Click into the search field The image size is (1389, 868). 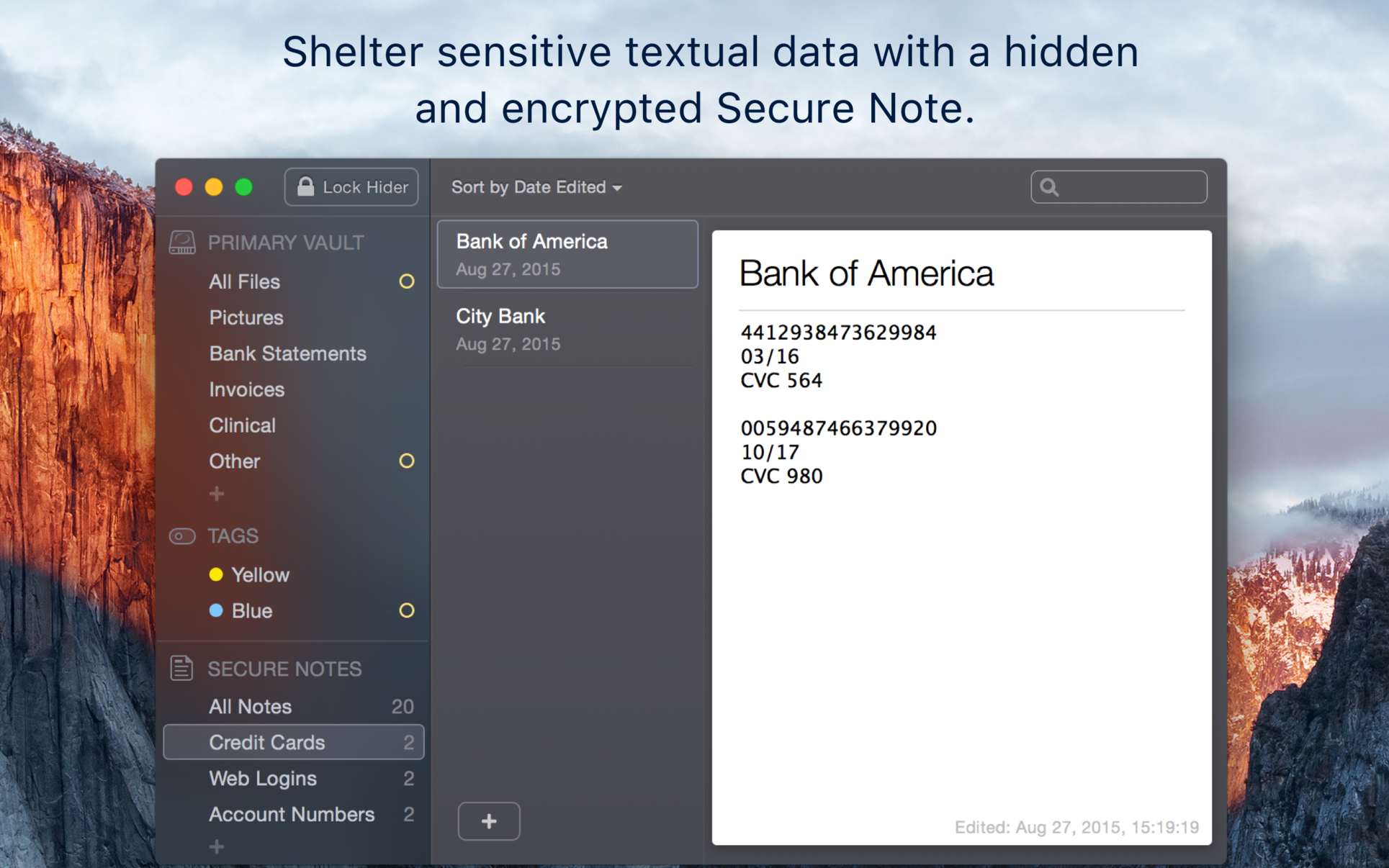(x=1119, y=187)
